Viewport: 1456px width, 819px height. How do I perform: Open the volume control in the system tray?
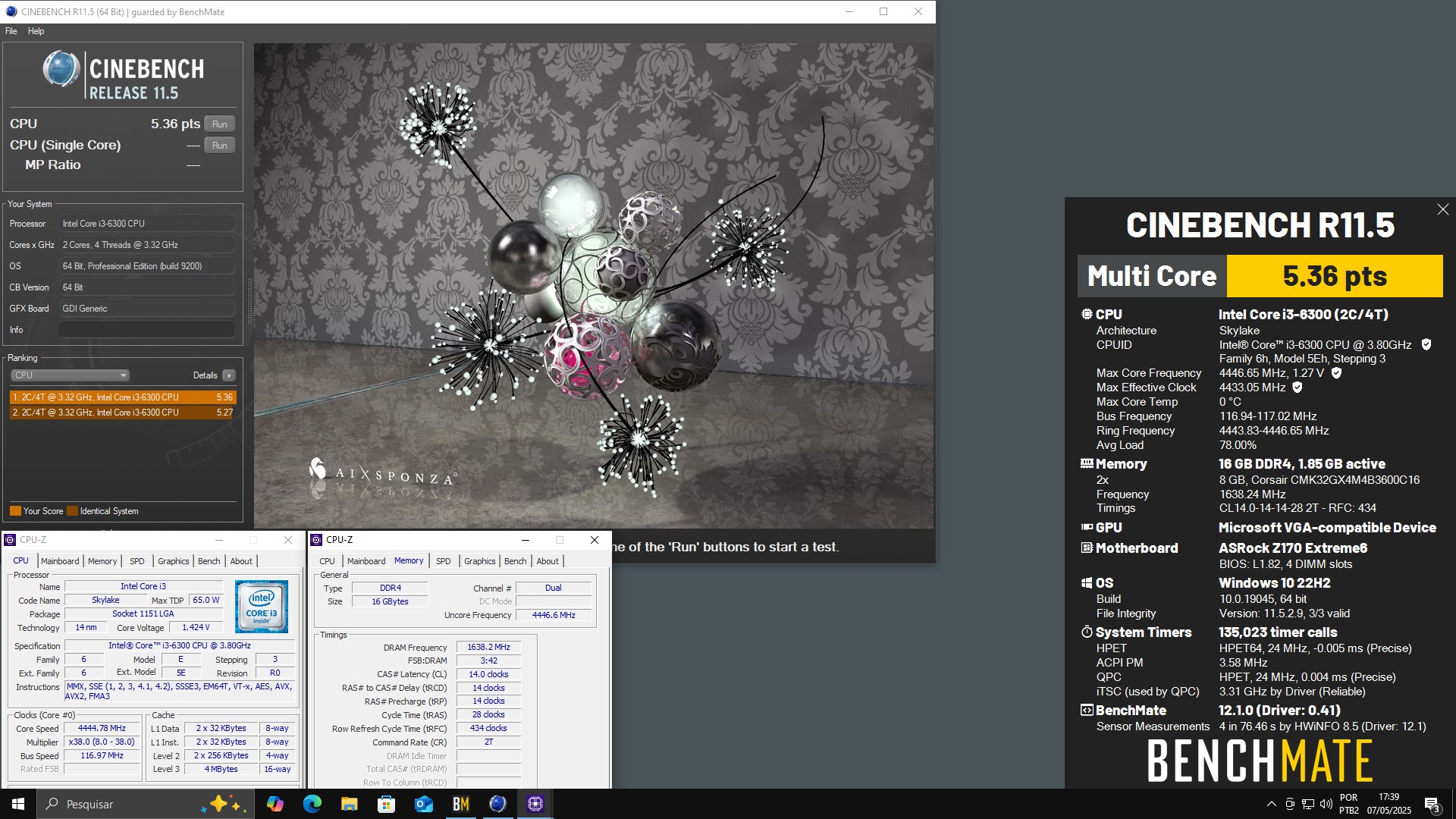[x=1326, y=804]
